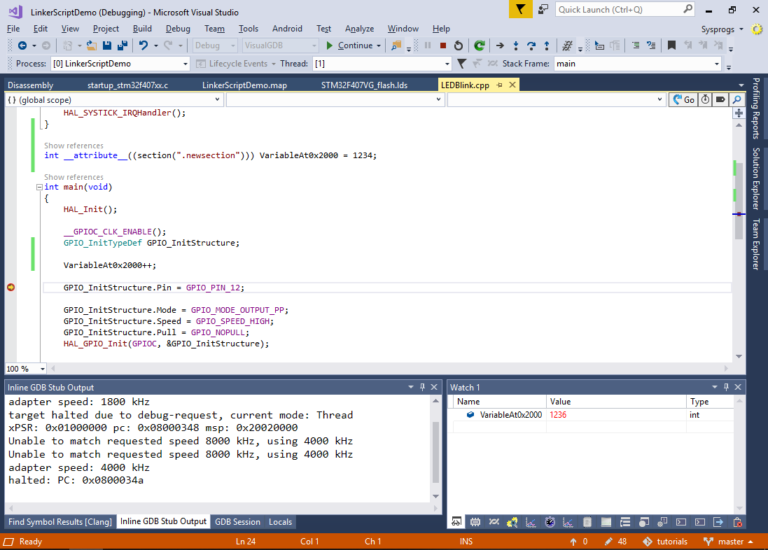Toggle the pin on LEDBlink.cpp tab
The width and height of the screenshot is (768, 550).
498,85
